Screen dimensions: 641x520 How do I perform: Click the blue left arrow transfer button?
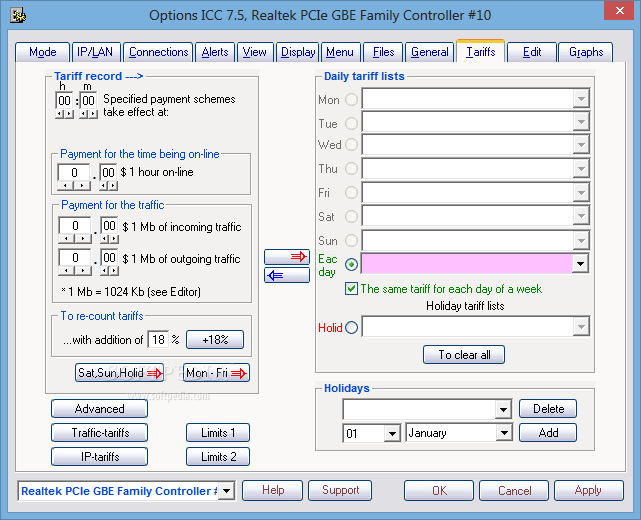[287, 275]
